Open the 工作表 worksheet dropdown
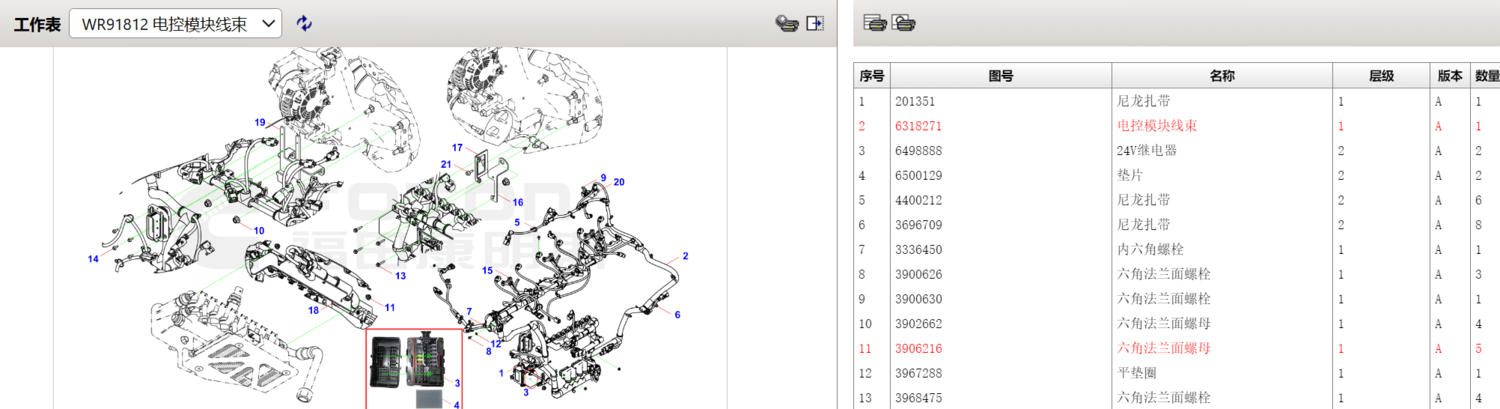This screenshot has width=1500, height=409. 175,24
